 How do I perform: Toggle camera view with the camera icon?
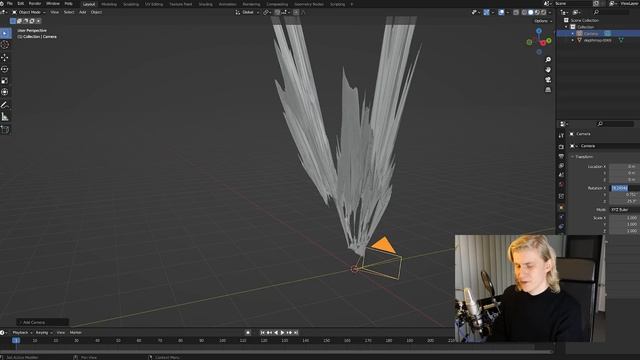click(x=548, y=80)
